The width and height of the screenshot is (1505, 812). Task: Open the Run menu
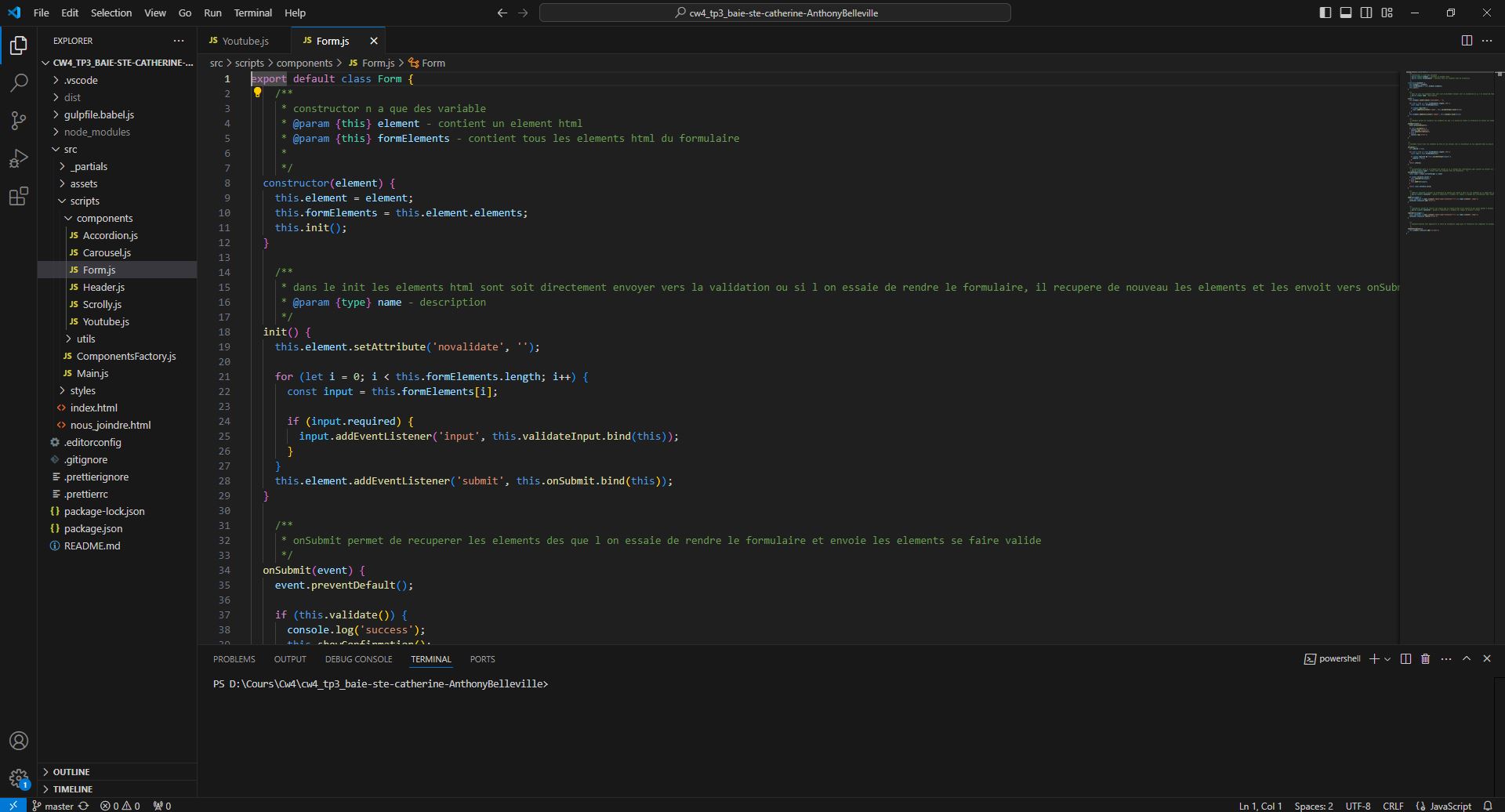pos(212,13)
